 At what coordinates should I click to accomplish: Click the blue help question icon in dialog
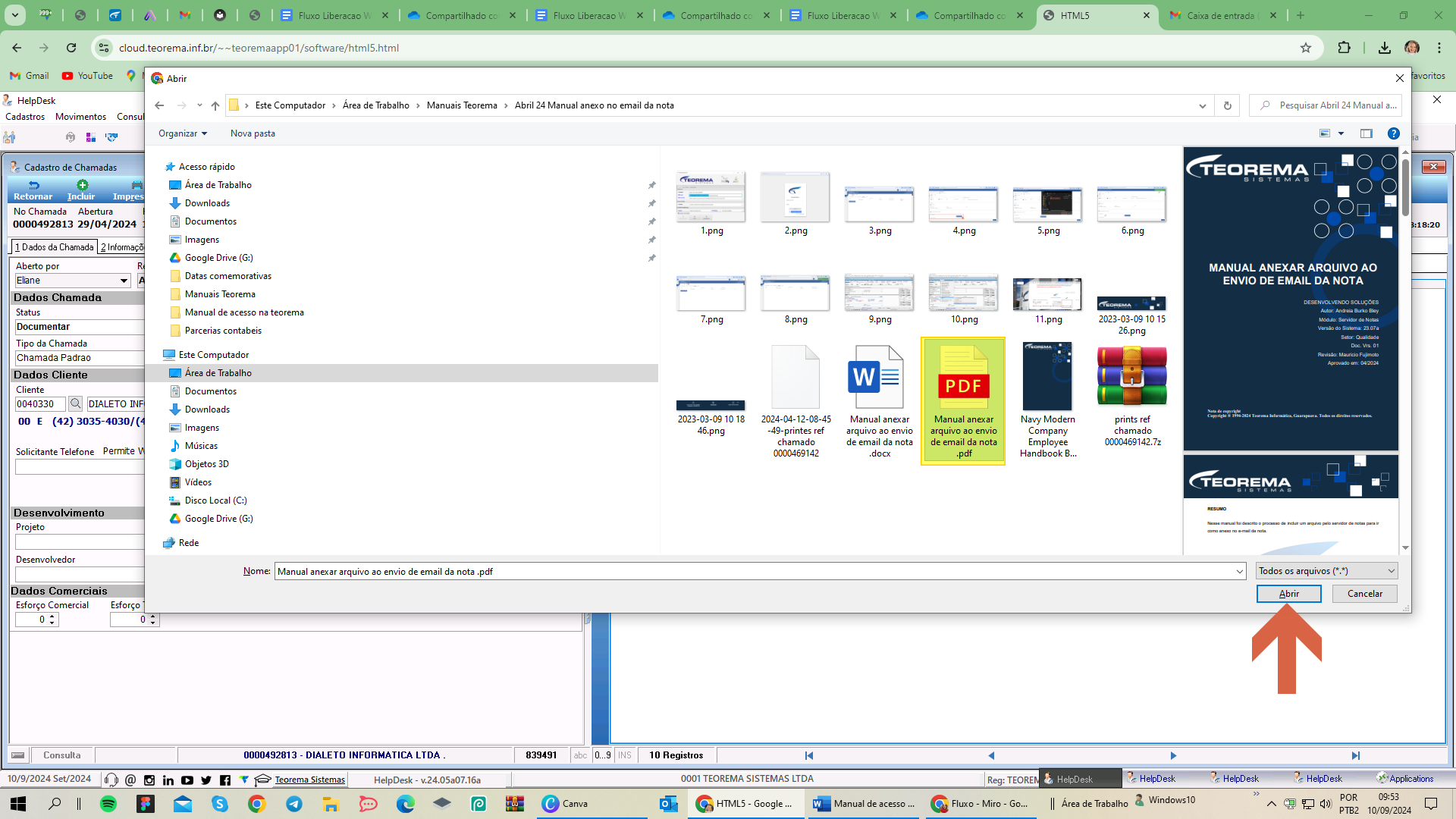coord(1394,133)
